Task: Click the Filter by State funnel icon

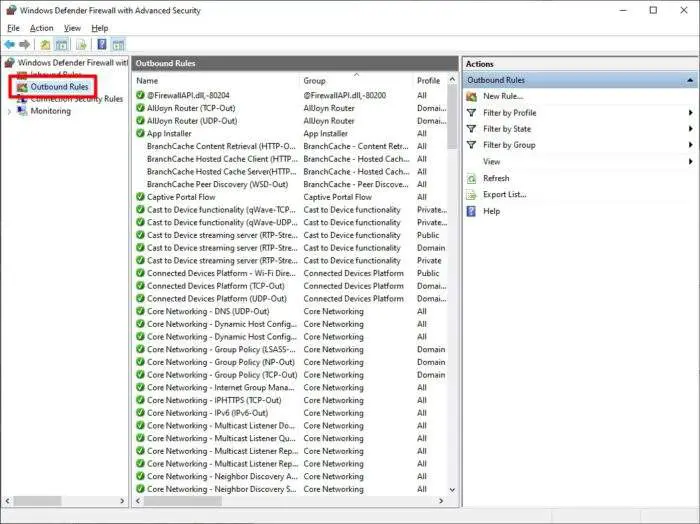Action: pos(471,129)
